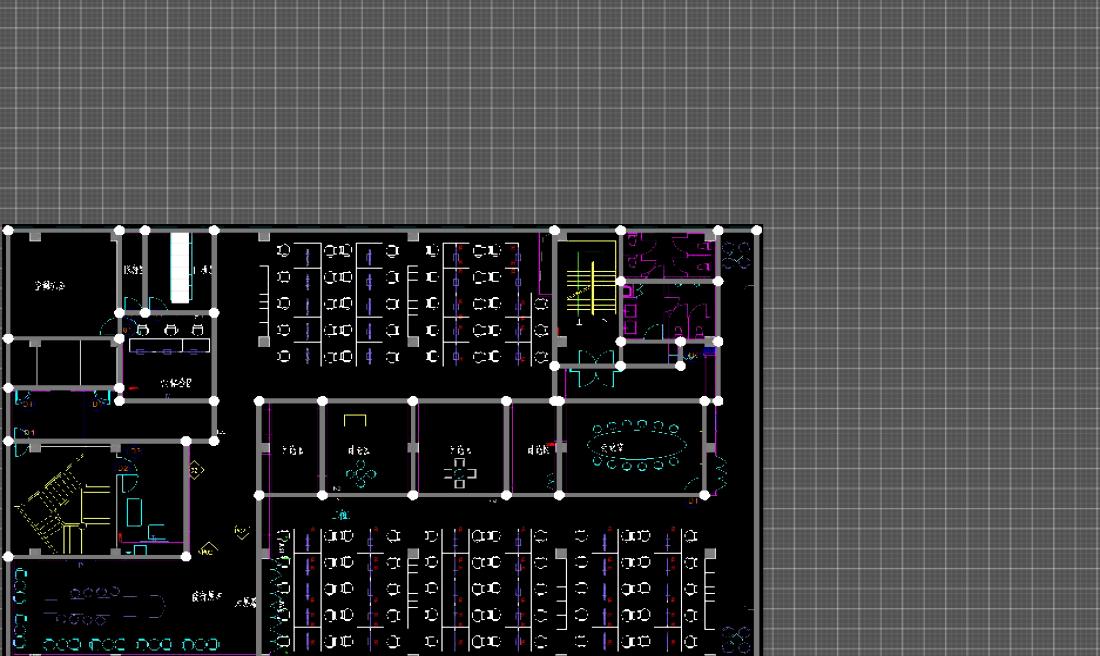
Task: Click the plant symbol in the bottom-right corner
Action: (735, 639)
